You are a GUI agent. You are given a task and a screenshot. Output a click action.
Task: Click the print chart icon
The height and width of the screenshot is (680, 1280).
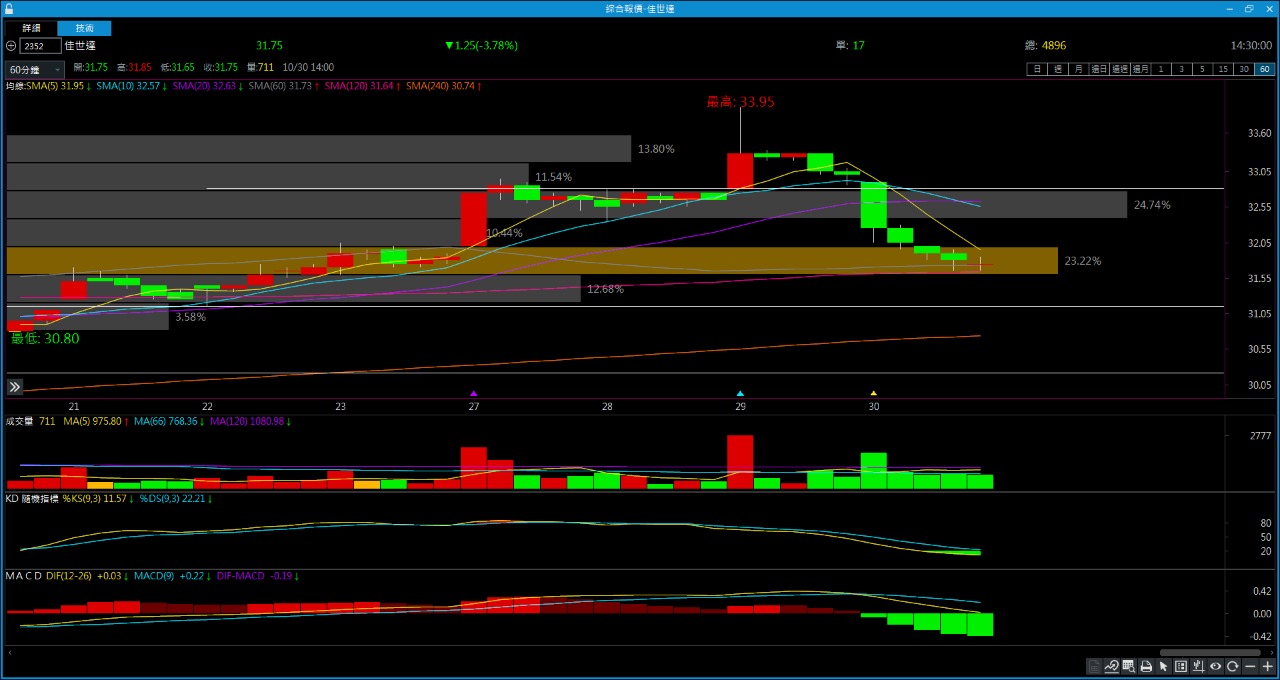pyautogui.click(x=1146, y=667)
